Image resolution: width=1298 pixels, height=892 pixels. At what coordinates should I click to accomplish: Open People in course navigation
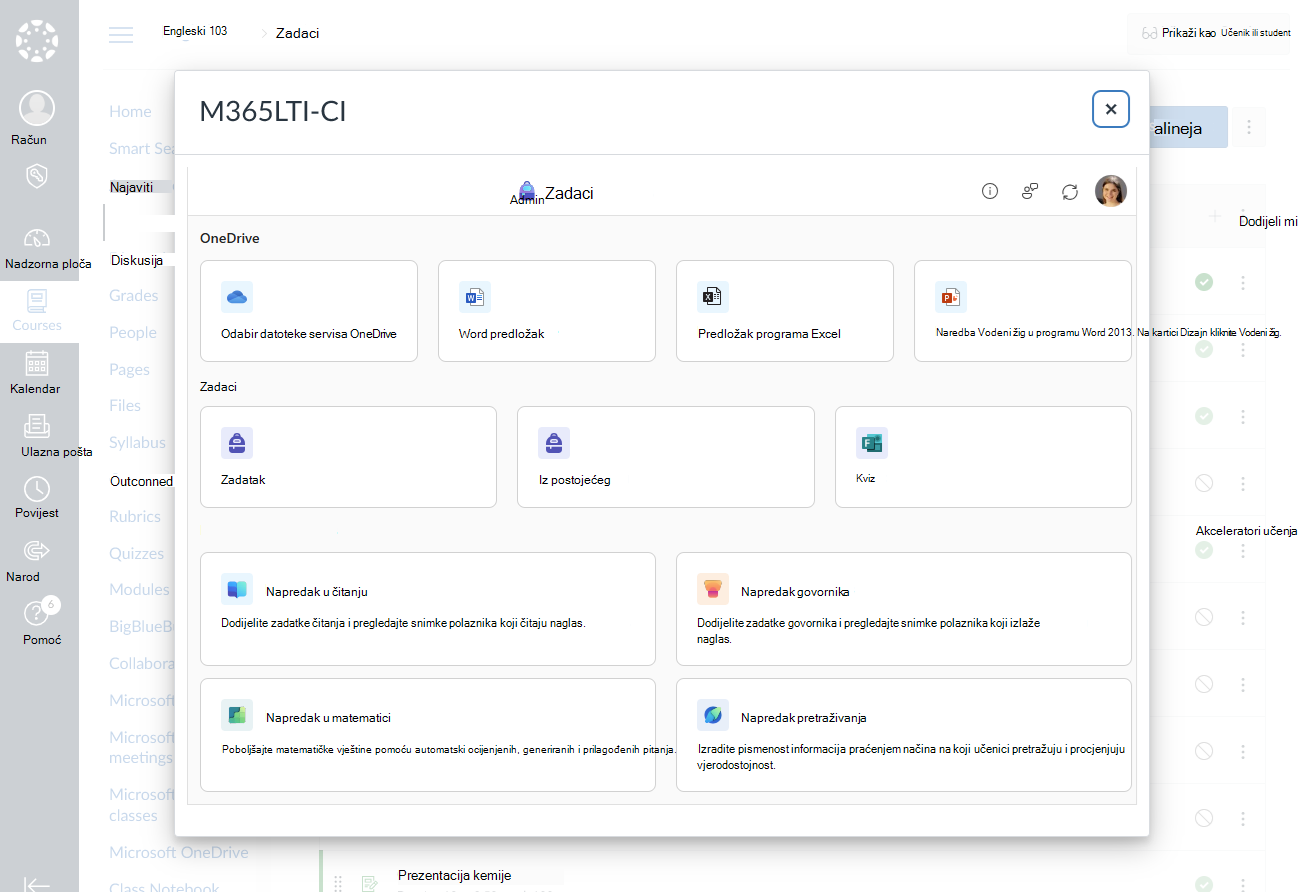click(133, 333)
